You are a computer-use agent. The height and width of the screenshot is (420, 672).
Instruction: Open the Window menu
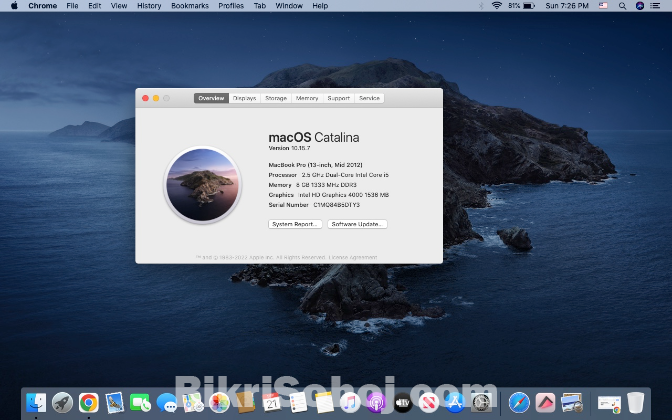point(289,6)
